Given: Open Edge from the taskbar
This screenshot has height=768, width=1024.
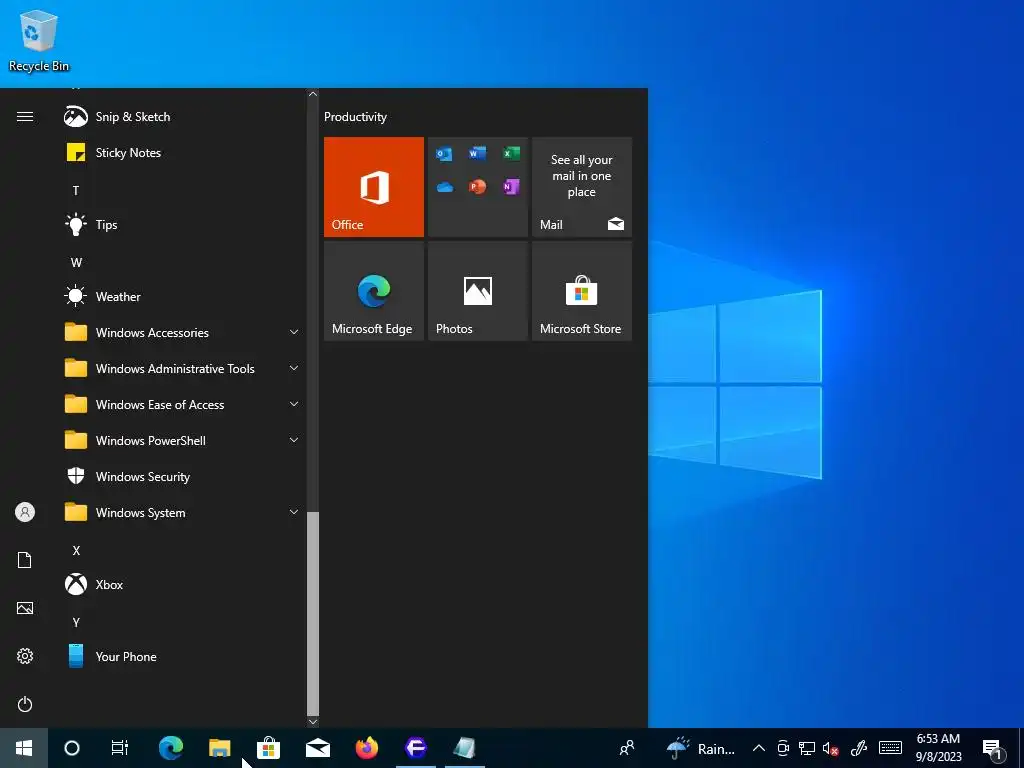Looking at the screenshot, I should tap(171, 748).
